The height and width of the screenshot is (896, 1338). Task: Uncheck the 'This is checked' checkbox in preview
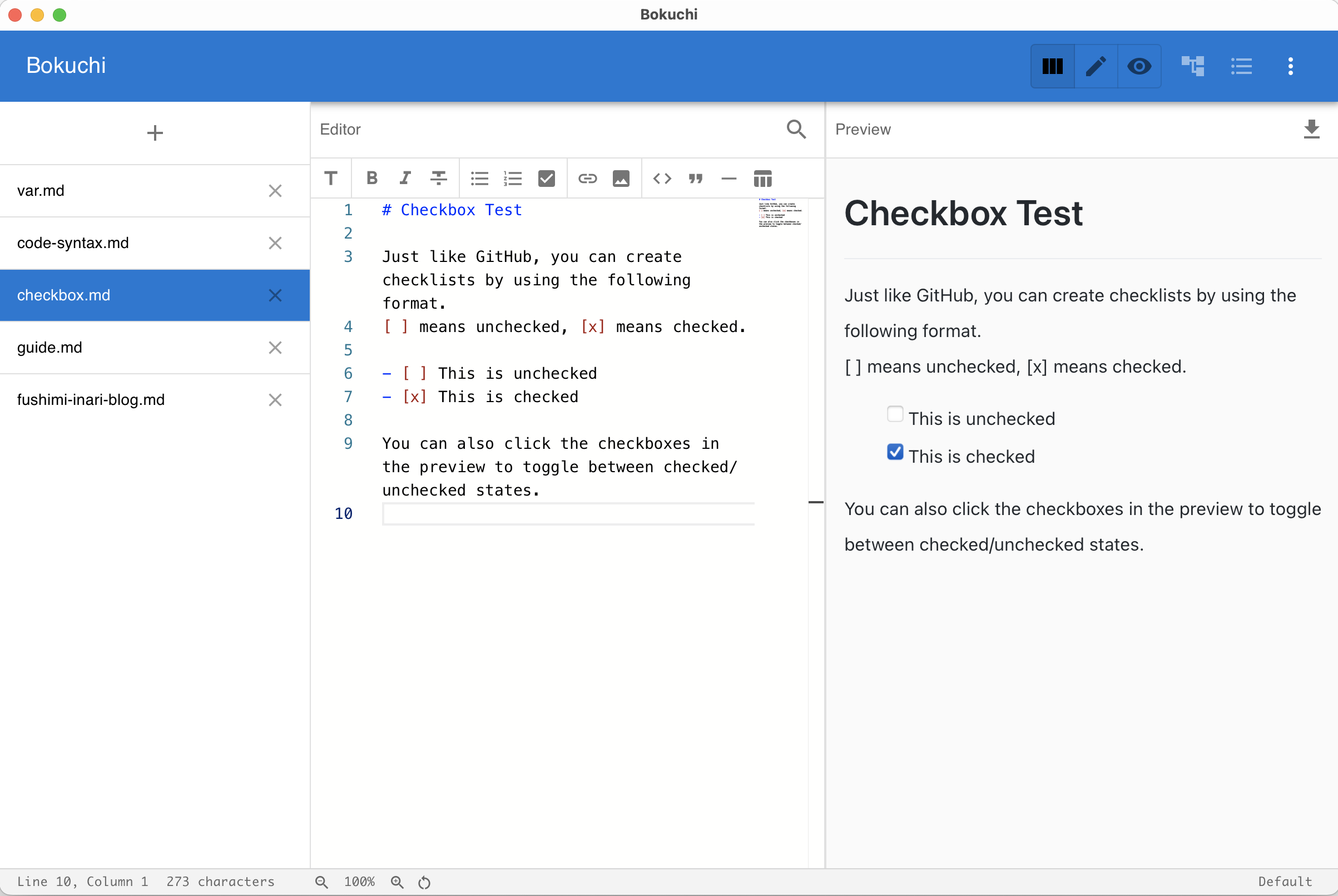click(x=894, y=452)
